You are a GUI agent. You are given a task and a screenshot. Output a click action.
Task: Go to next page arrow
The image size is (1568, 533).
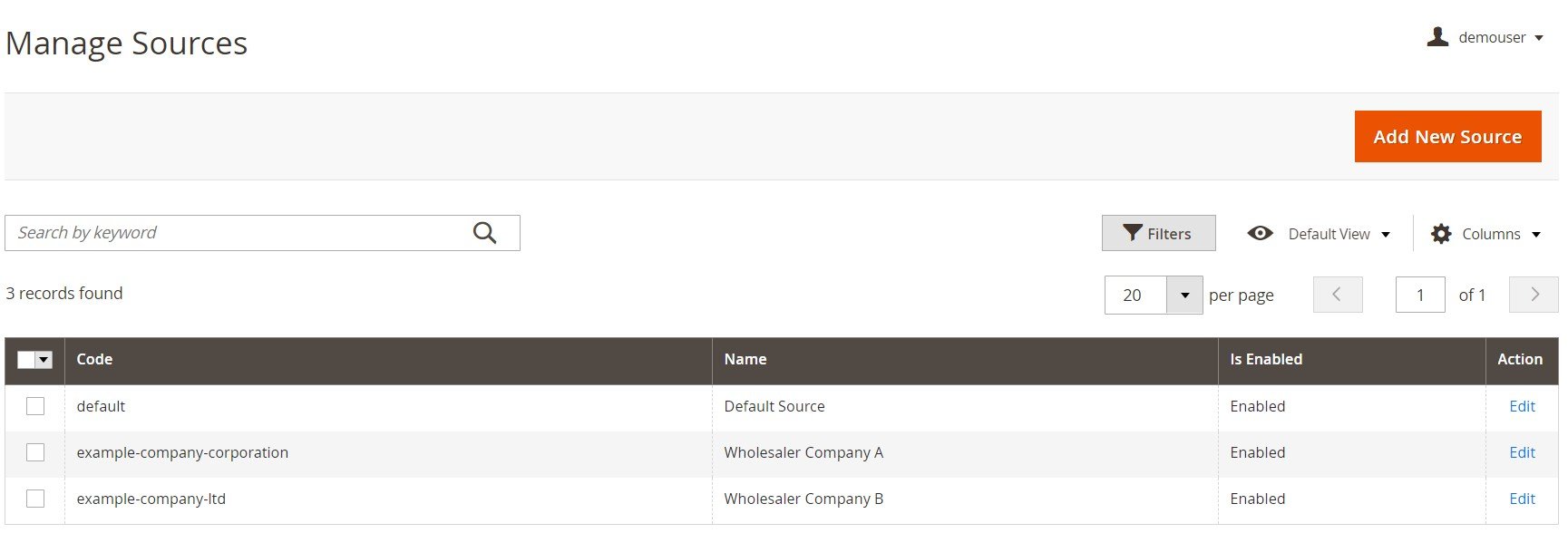coord(1534,295)
